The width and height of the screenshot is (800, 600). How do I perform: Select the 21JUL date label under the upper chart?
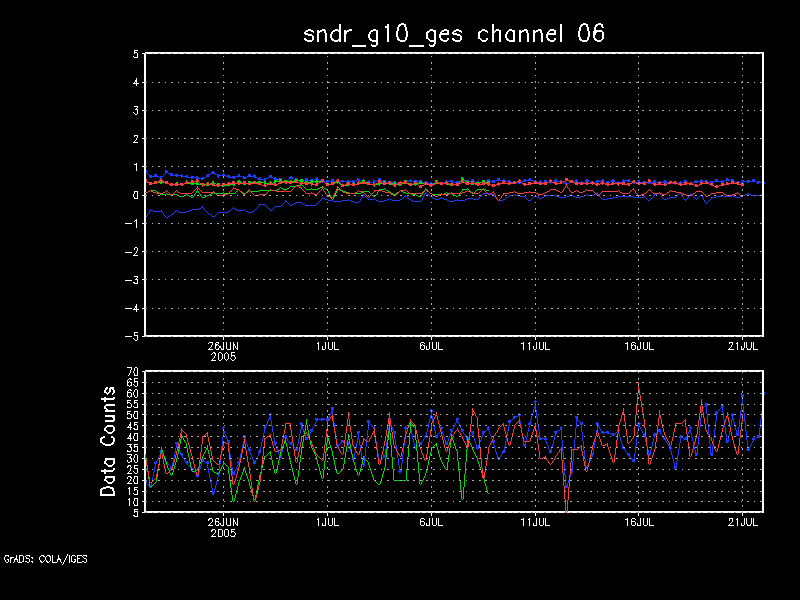pos(743,345)
